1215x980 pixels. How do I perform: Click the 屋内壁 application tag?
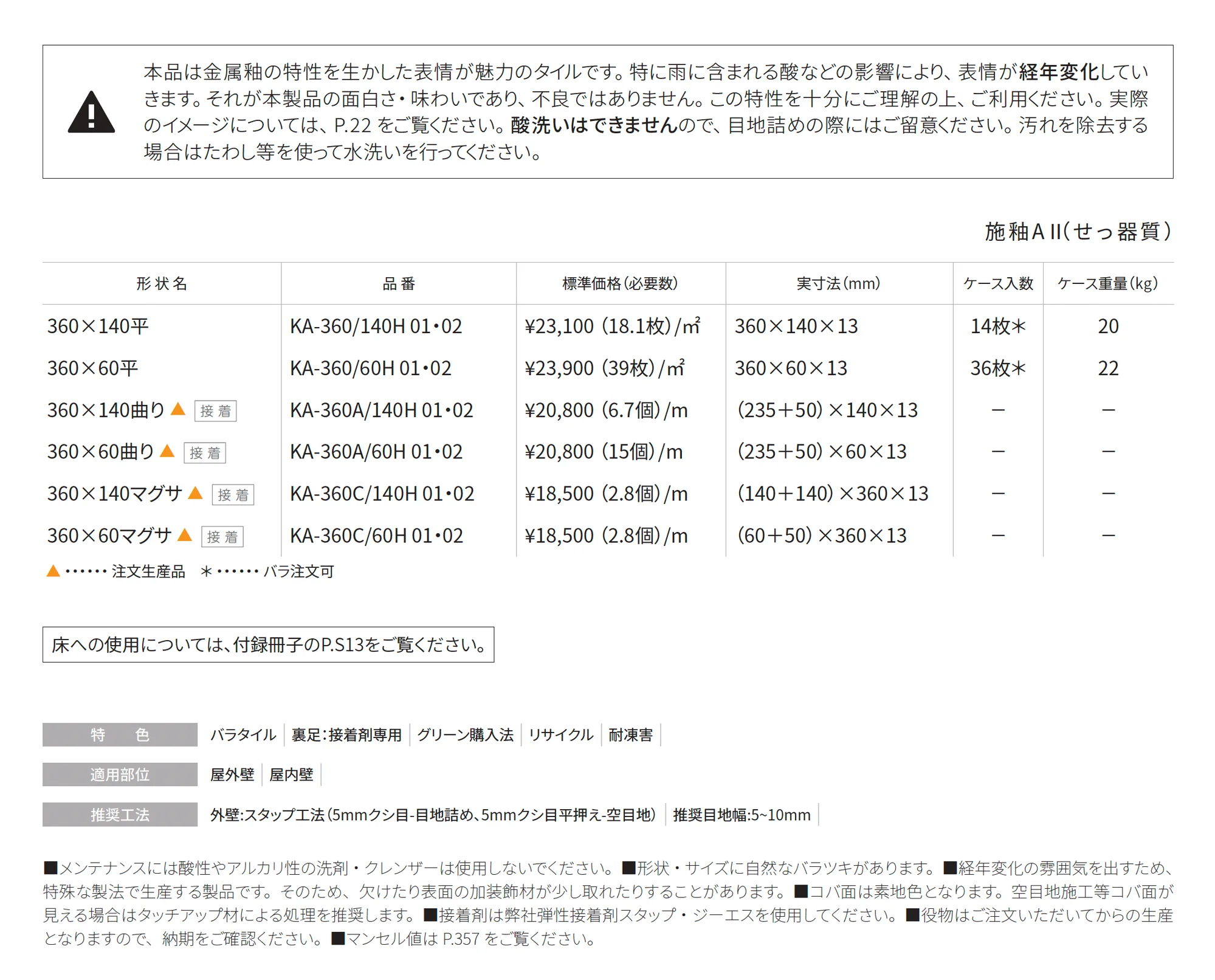pyautogui.click(x=291, y=775)
